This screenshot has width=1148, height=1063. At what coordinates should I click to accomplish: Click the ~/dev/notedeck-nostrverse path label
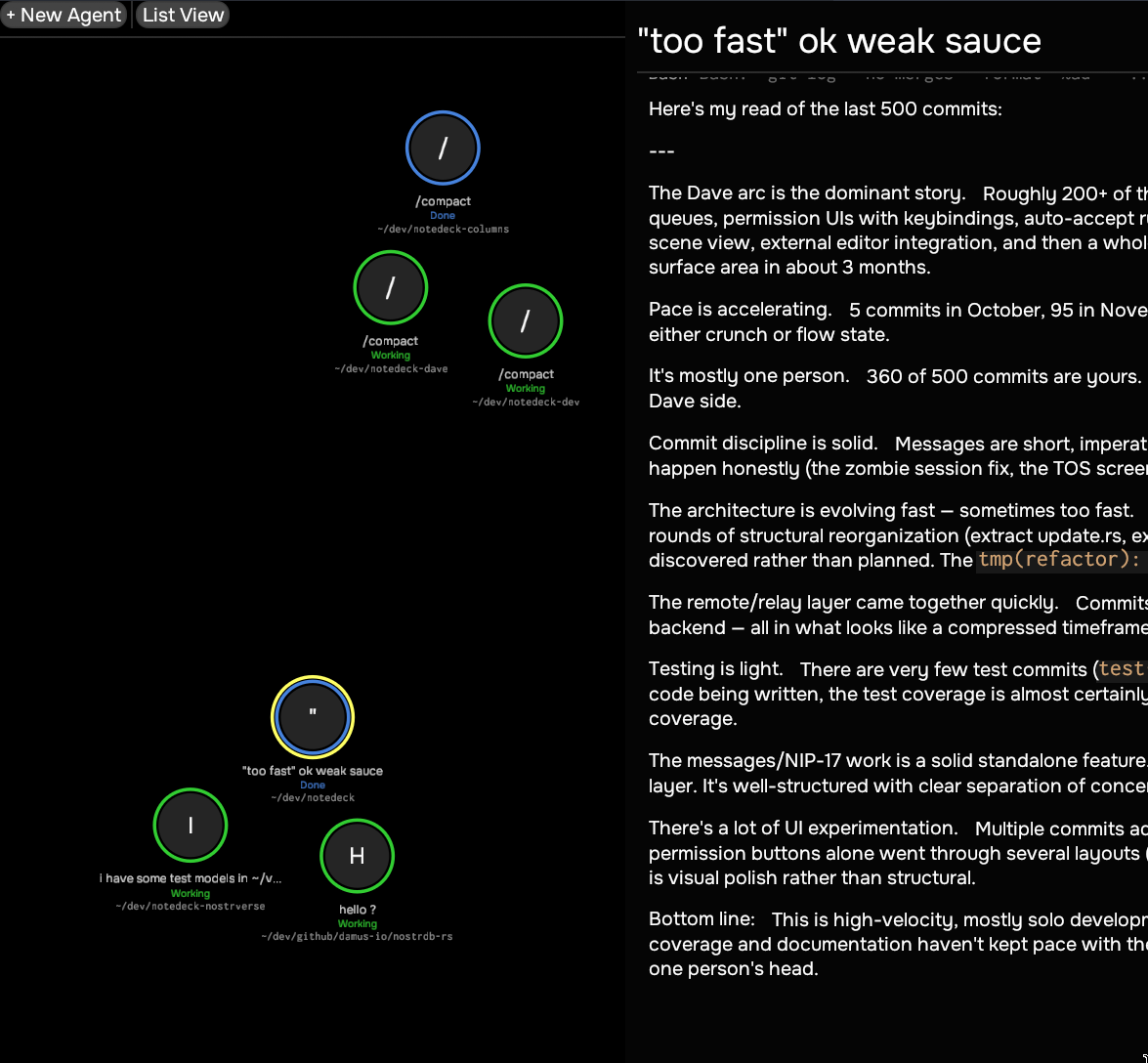point(191,906)
